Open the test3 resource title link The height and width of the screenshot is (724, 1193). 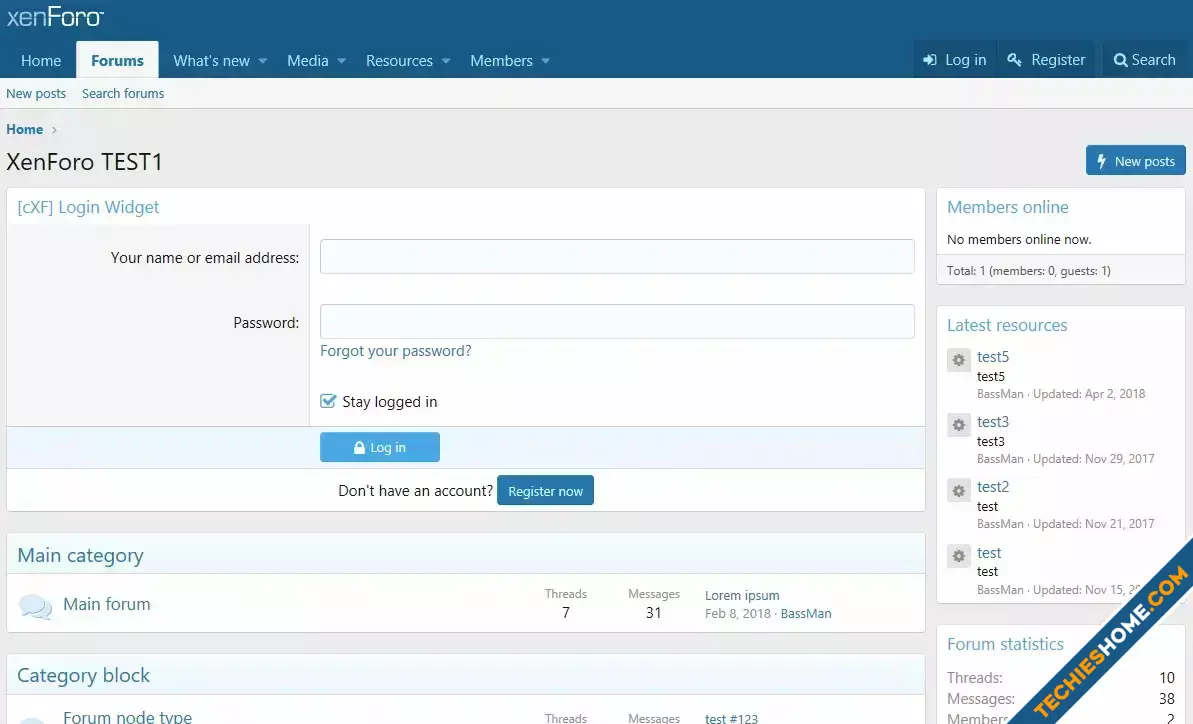coord(993,421)
